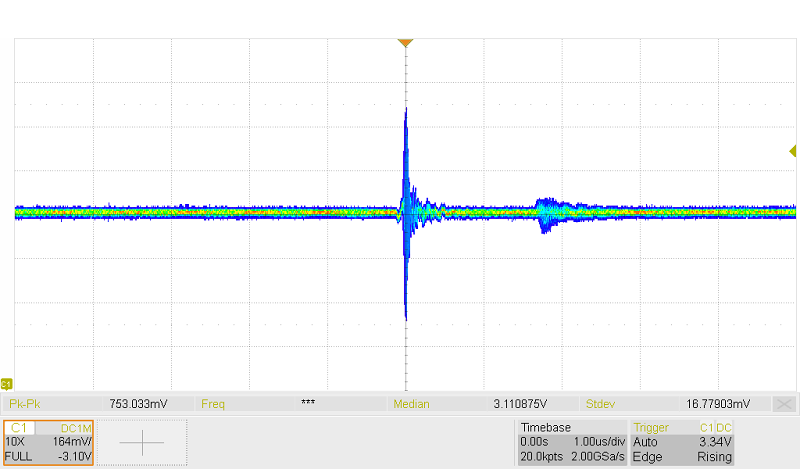Screen dimensions: 800x469
Task: Click the 164mV/ vertical scale value
Action: click(x=72, y=441)
